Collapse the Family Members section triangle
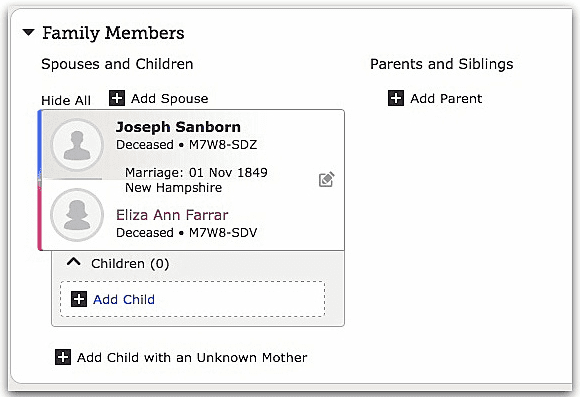The height and width of the screenshot is (397, 580). pyautogui.click(x=28, y=33)
